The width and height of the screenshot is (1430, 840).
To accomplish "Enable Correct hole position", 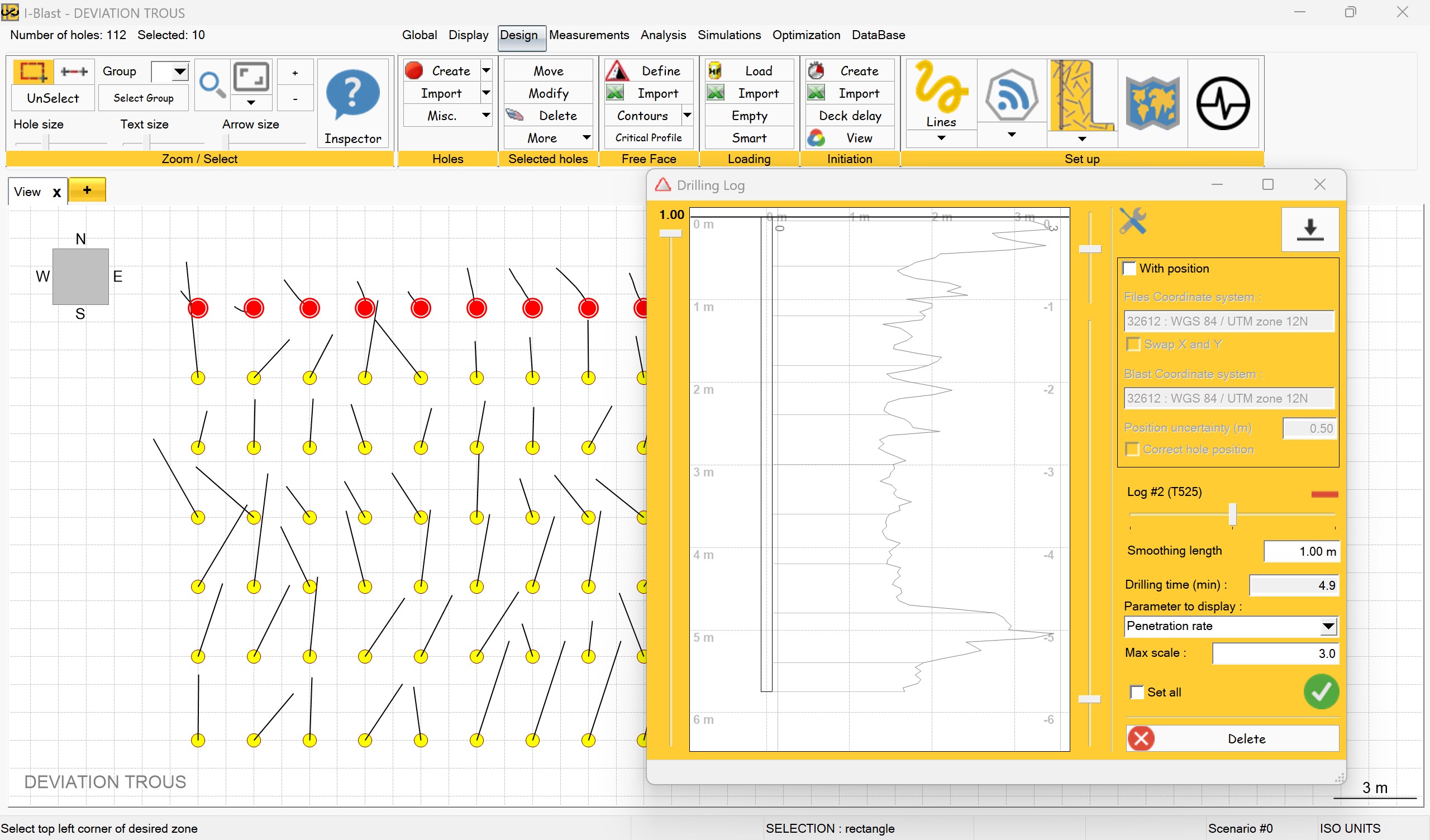I will point(1132,448).
